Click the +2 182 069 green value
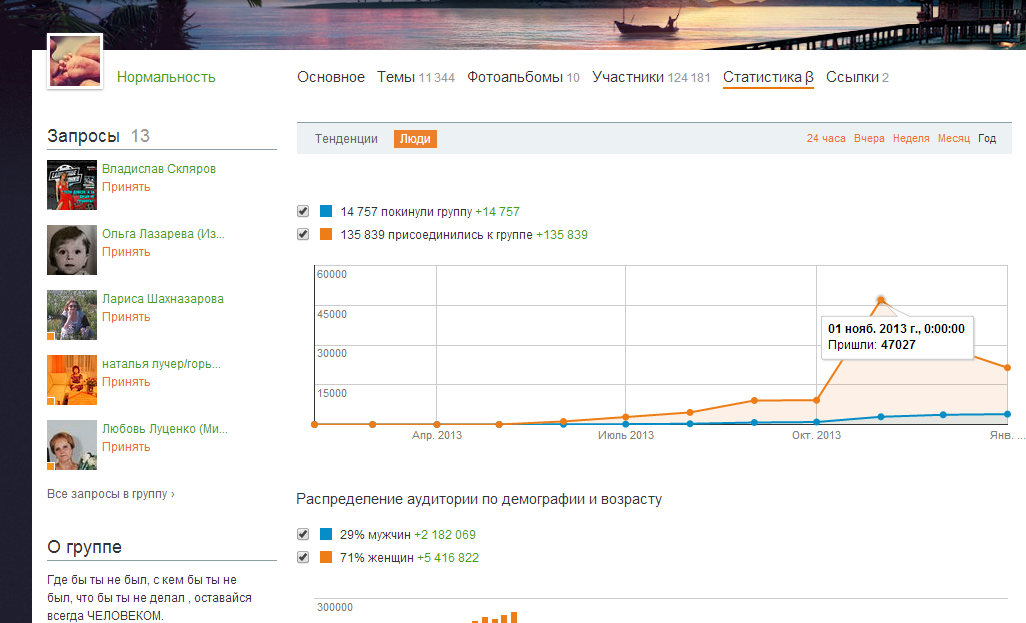Screen dimensions: 1026x623 pyautogui.click(x=445, y=535)
